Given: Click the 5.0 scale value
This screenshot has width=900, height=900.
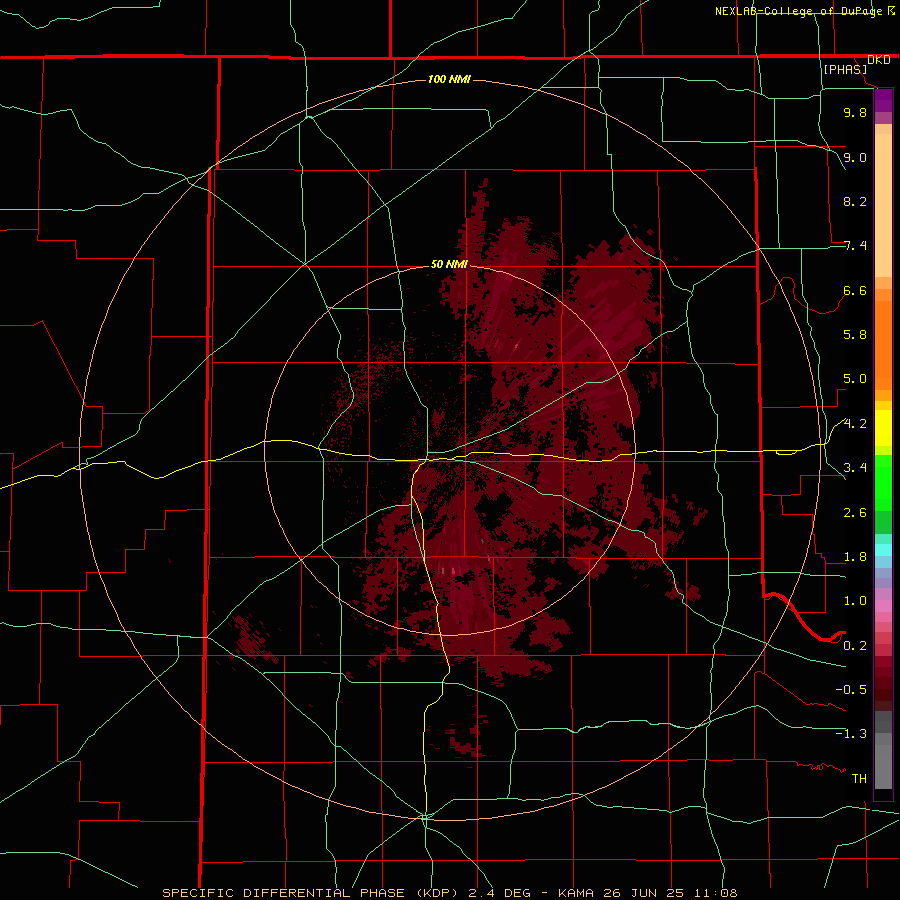Looking at the screenshot, I should click(855, 379).
